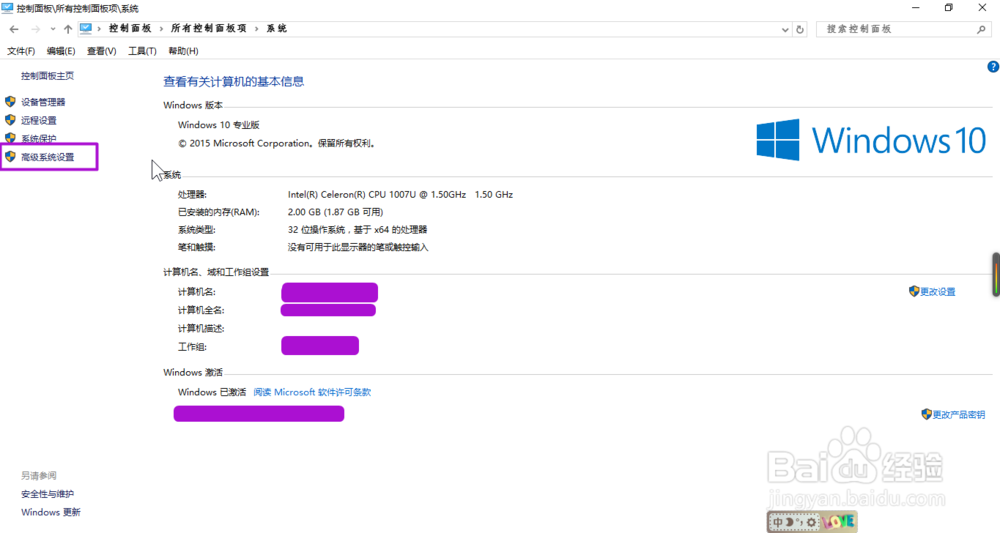Click RAM value 2.00 GB (1.87 GB 可用)
1000x533 pixels.
coord(335,212)
